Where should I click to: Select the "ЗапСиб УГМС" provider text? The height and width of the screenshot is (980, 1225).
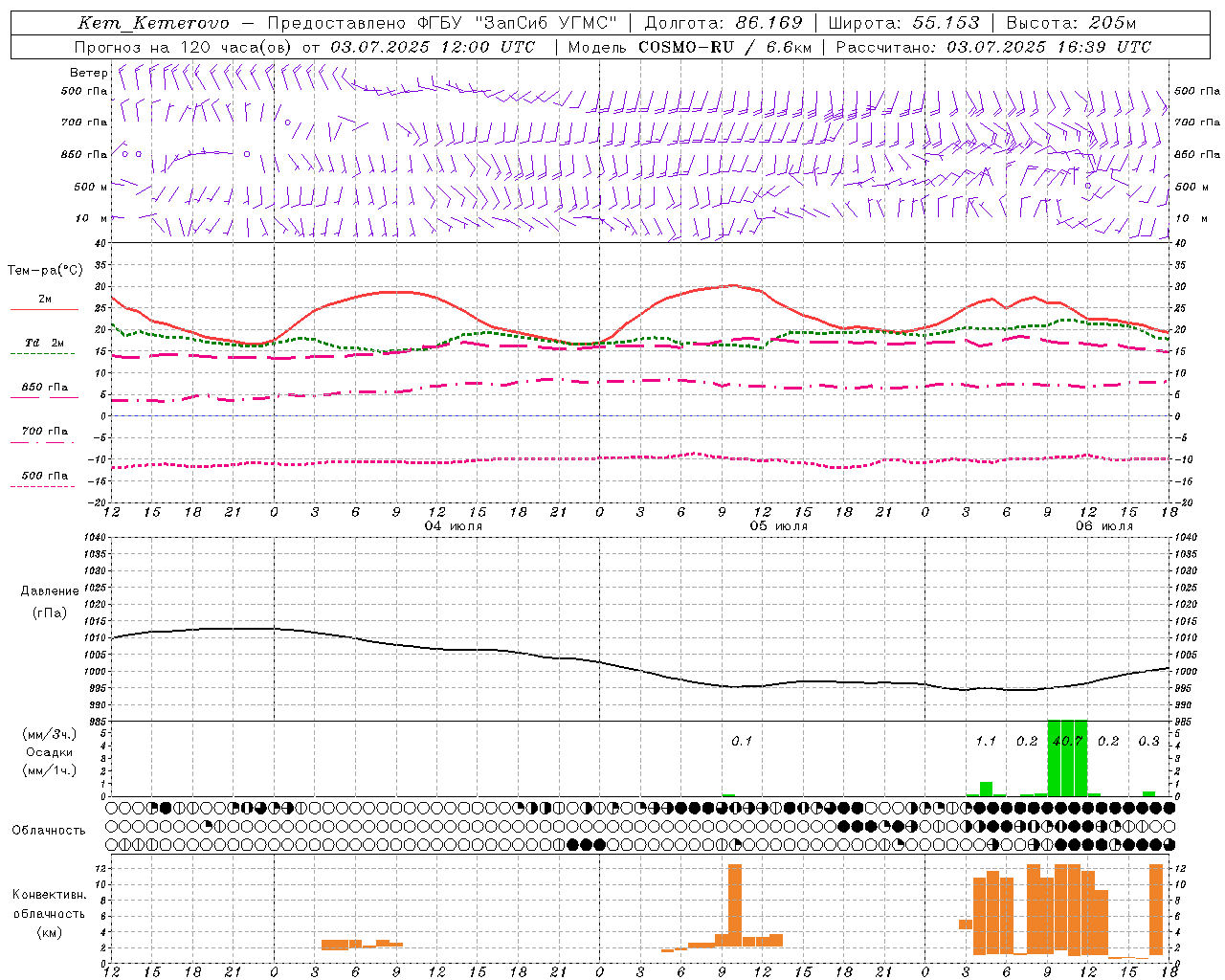click(x=546, y=23)
